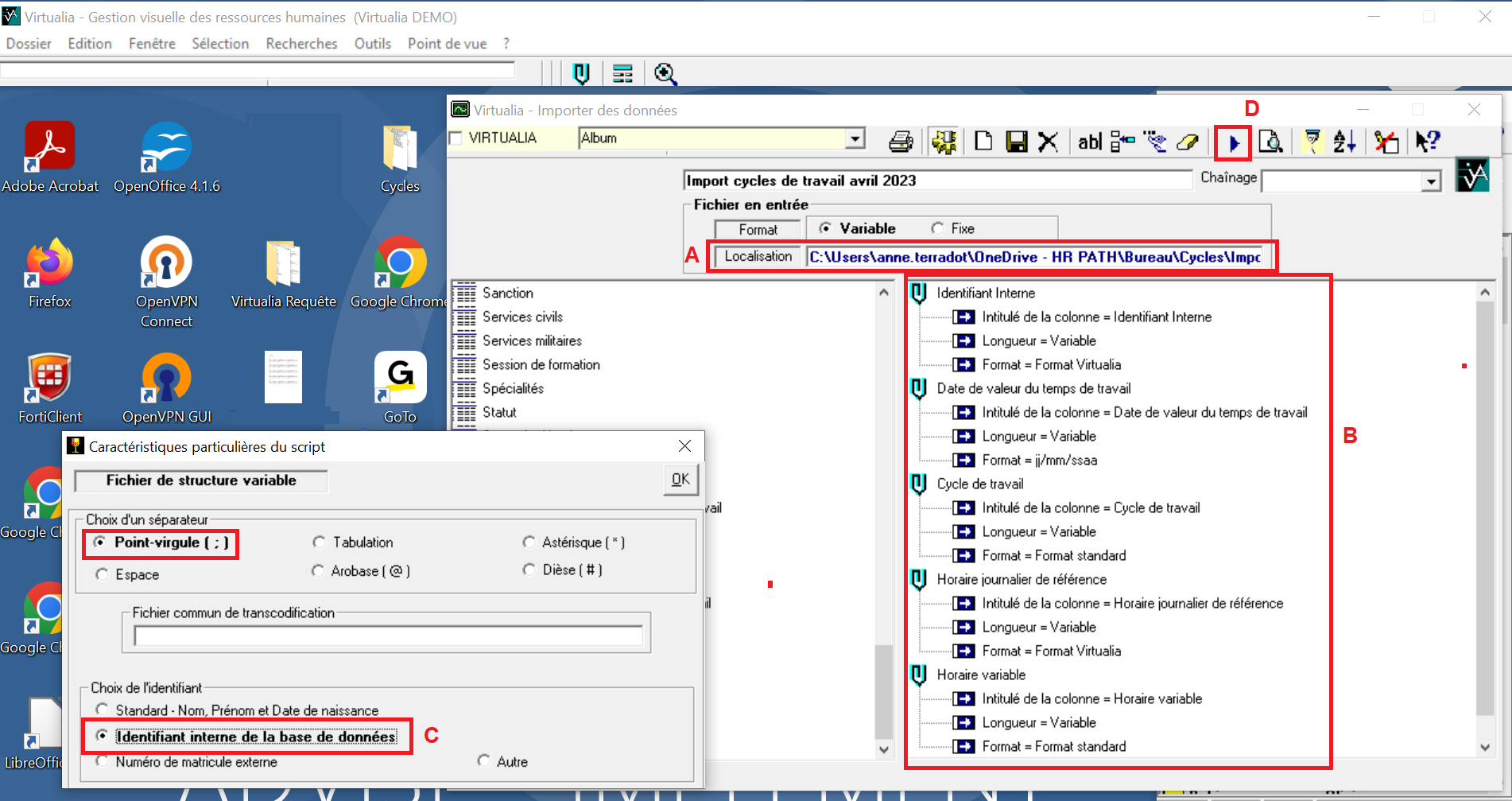Click the A-Z sort icon
Viewport: 1512px width, 801px height.
[1344, 142]
